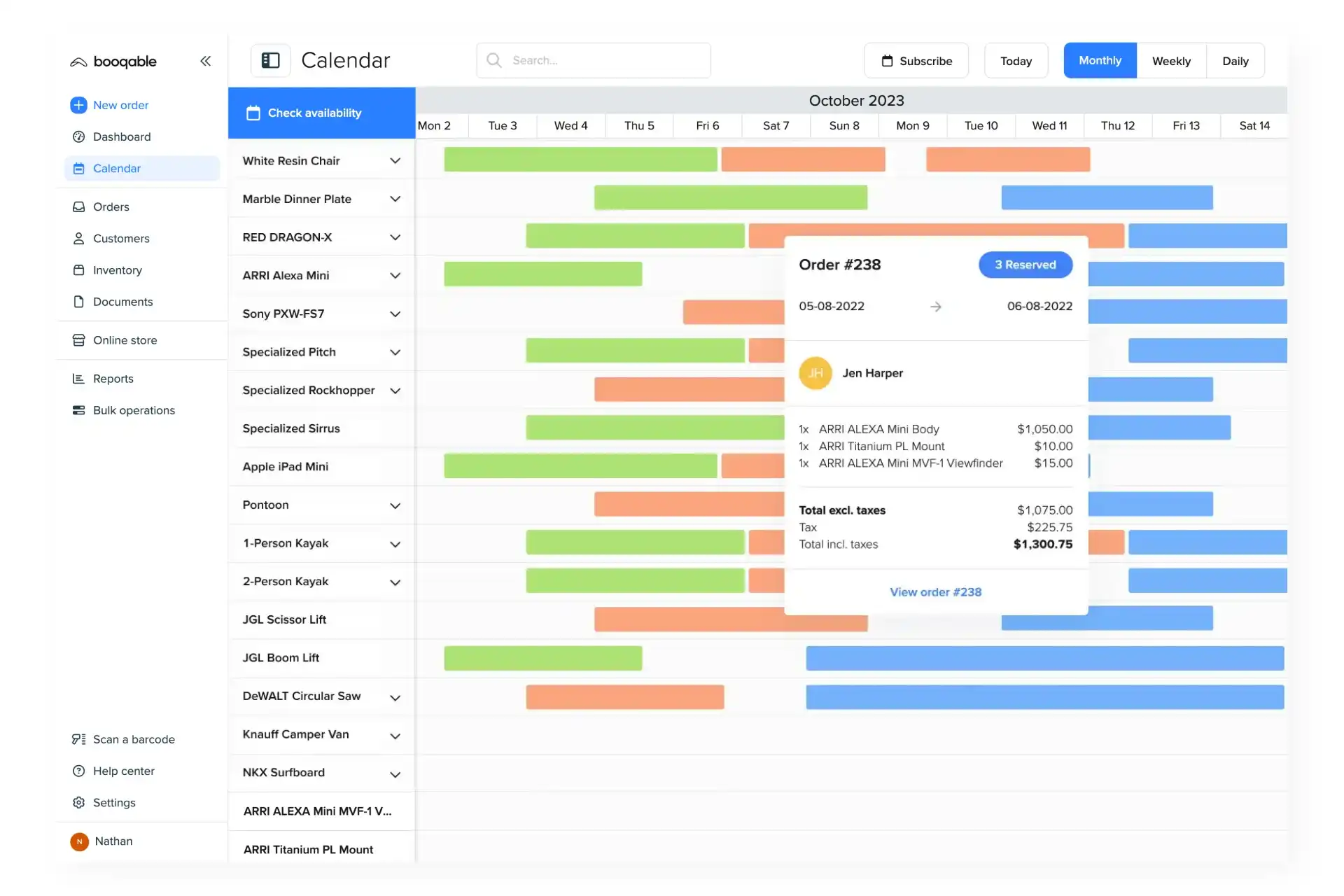Open Reports in the sidebar
The width and height of the screenshot is (1344, 896).
[x=113, y=379]
